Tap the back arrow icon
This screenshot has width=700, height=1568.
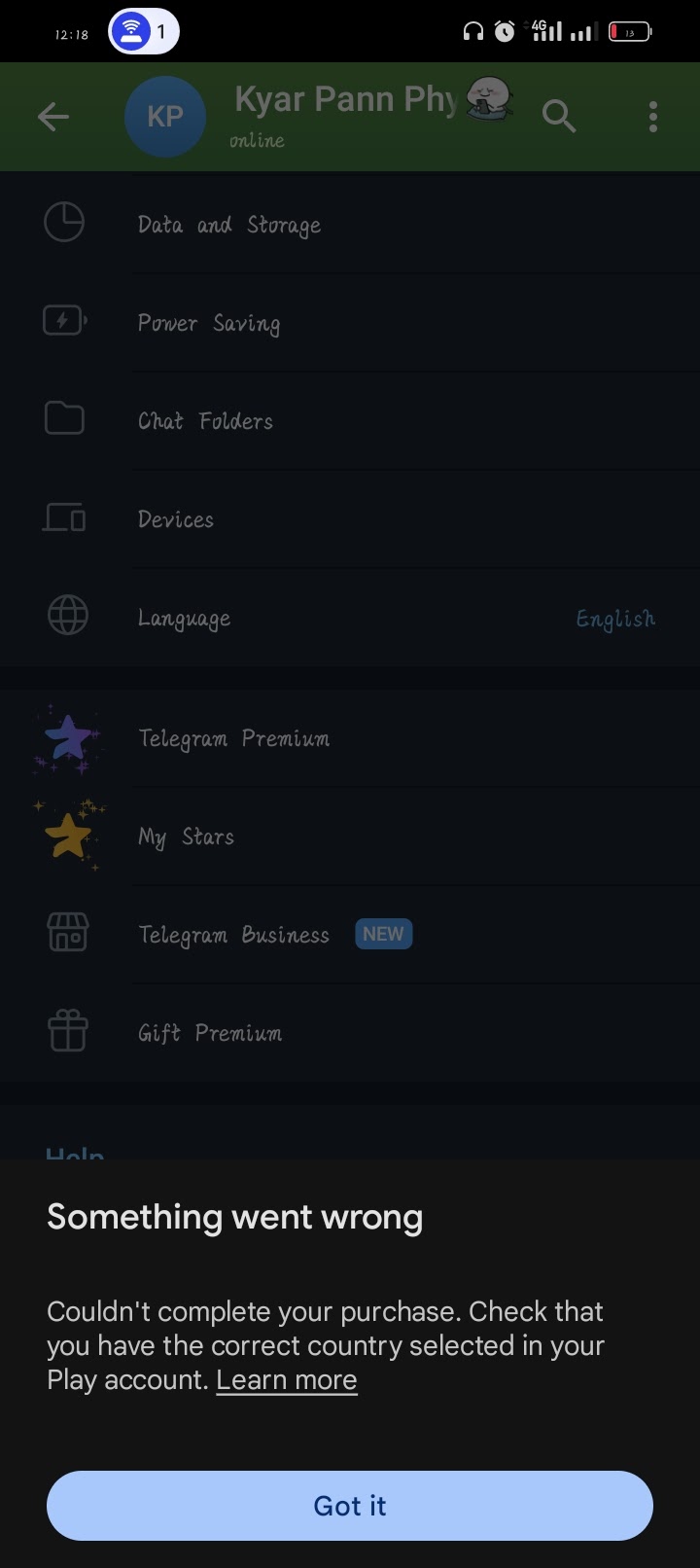(53, 118)
